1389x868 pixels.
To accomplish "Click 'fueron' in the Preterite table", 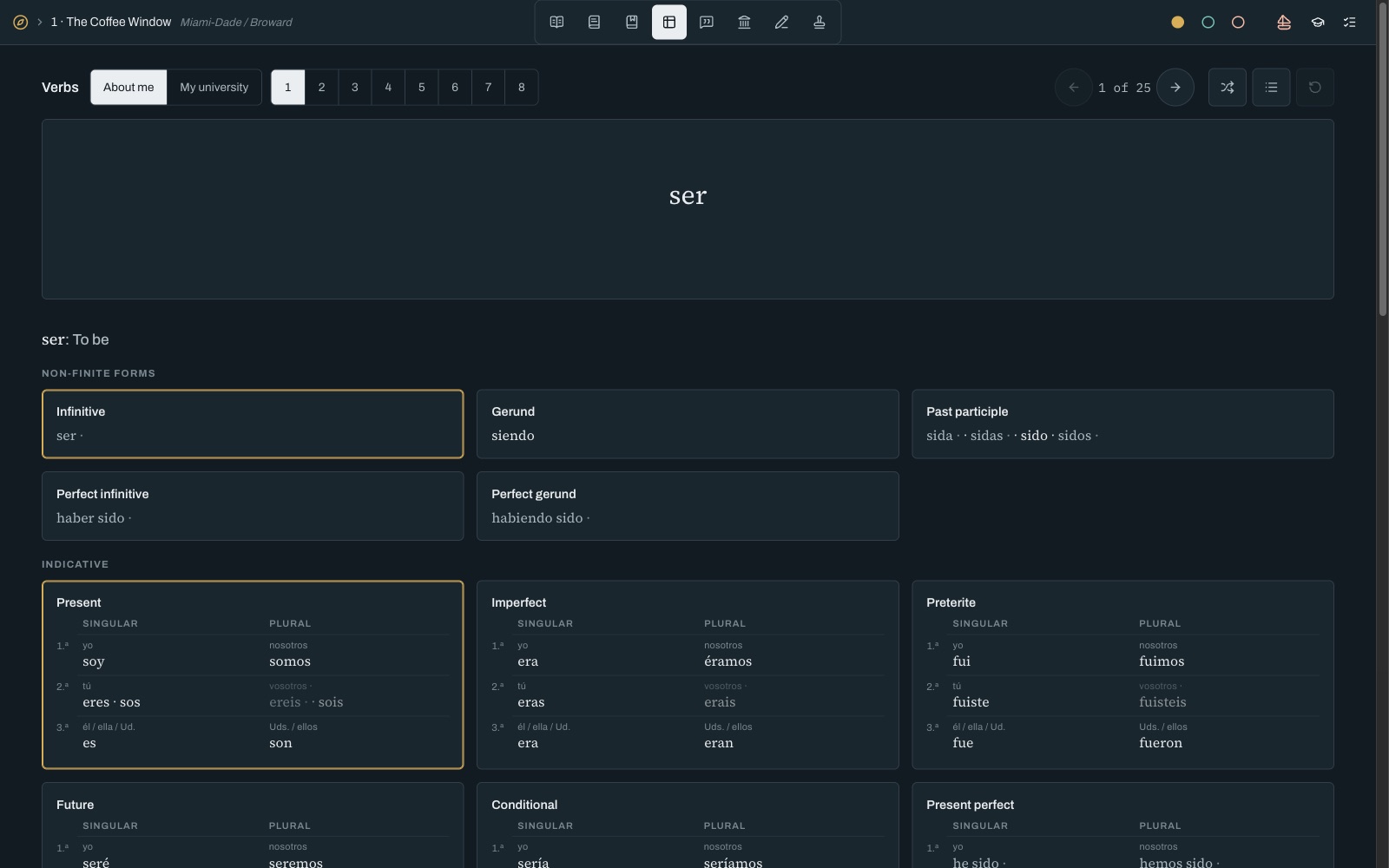I will pyautogui.click(x=1161, y=743).
